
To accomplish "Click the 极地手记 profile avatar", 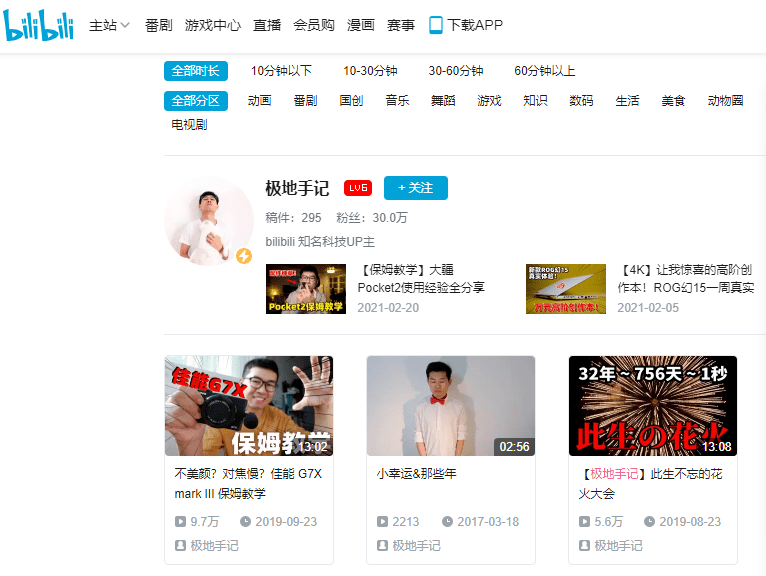I will coord(209,221).
